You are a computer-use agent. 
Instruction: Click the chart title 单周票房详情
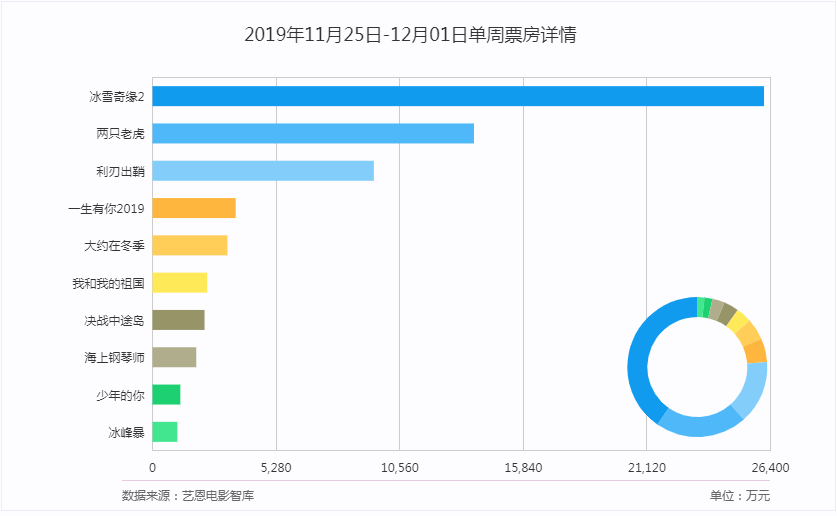click(410, 35)
